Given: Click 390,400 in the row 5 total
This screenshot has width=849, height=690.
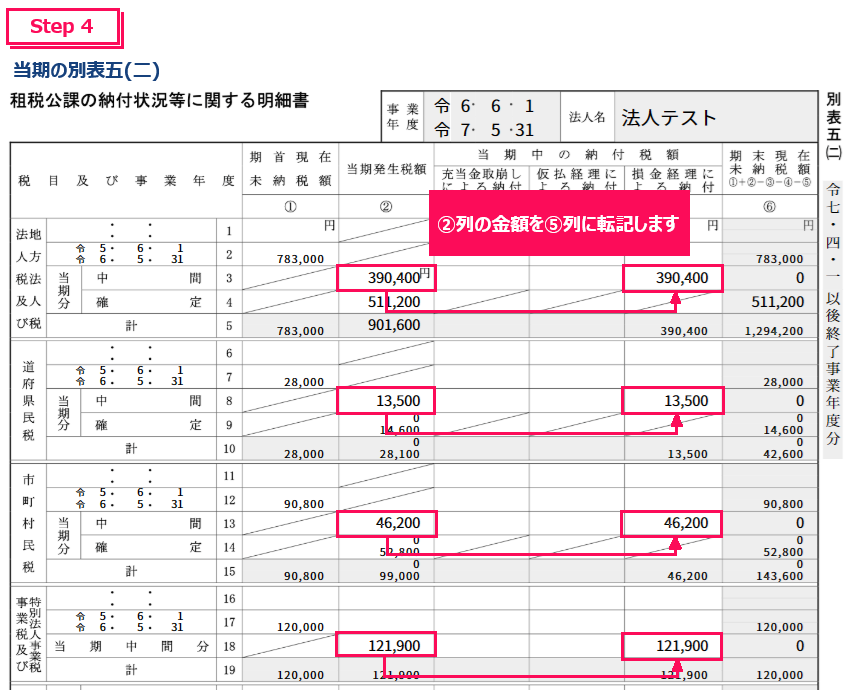Looking at the screenshot, I should tap(684, 331).
